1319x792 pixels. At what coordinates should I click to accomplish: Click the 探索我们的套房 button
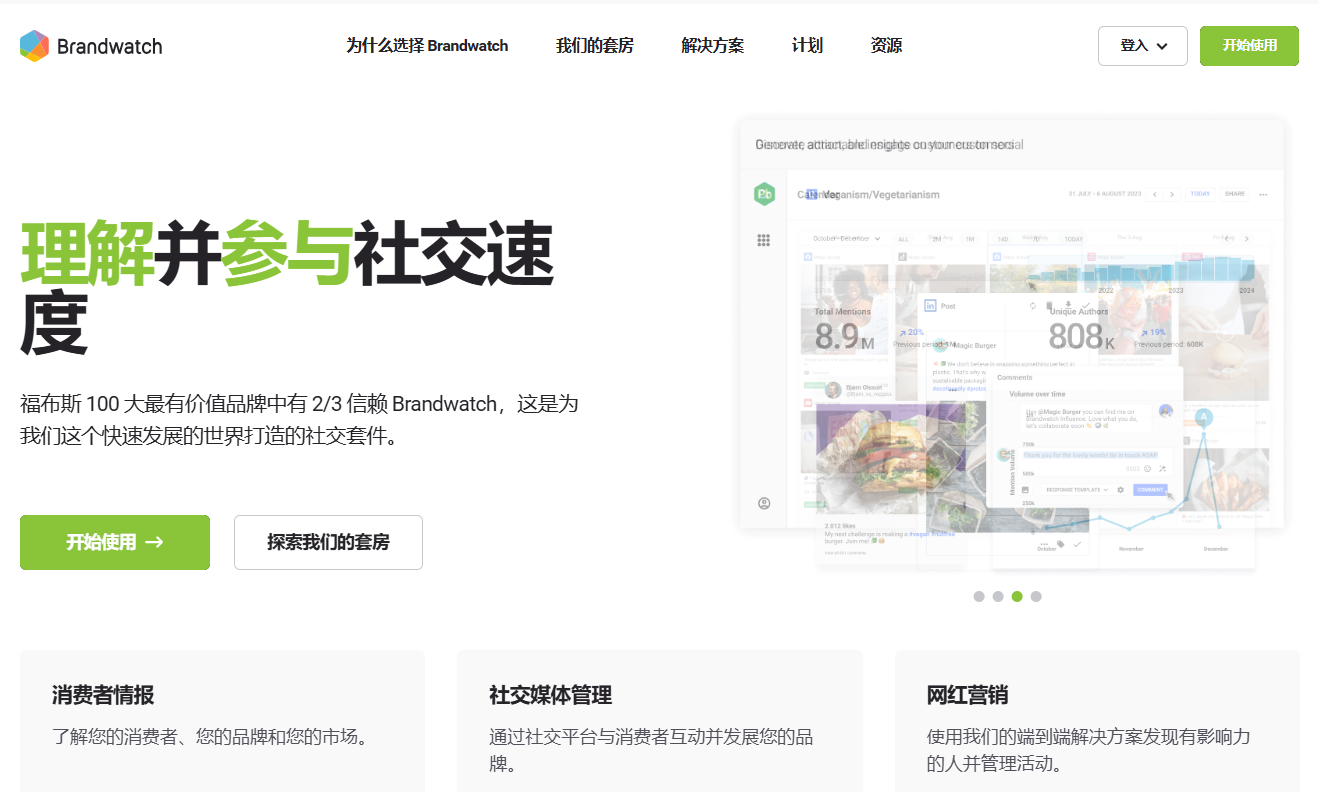(328, 542)
